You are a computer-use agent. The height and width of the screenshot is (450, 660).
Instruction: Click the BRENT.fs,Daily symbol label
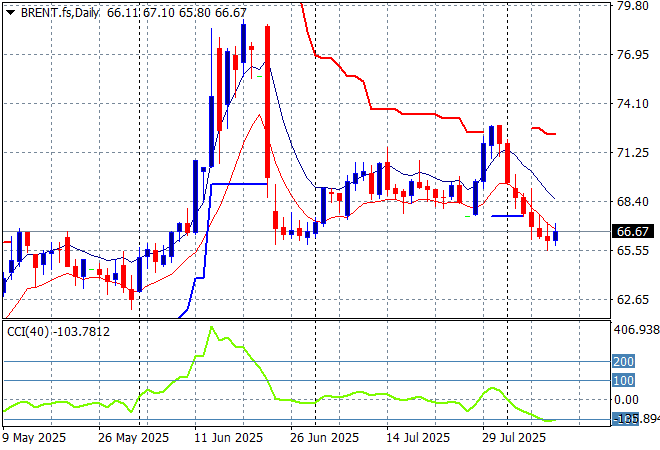[x=59, y=13]
